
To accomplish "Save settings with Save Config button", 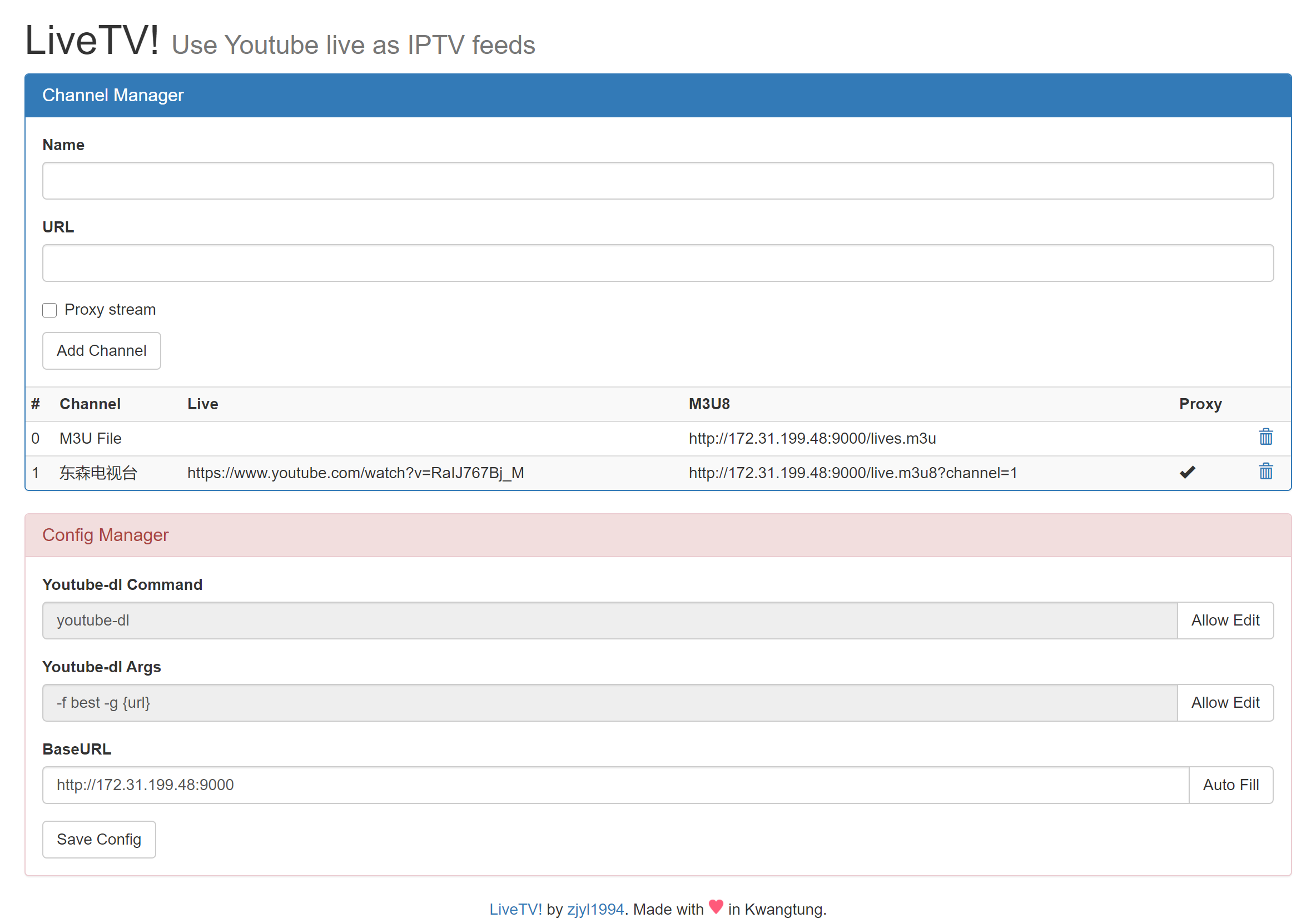I will 98,839.
